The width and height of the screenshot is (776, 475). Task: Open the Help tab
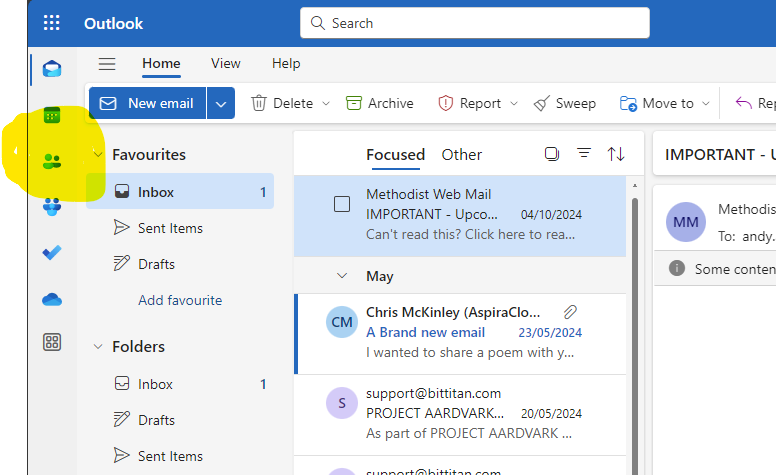pyautogui.click(x=286, y=63)
